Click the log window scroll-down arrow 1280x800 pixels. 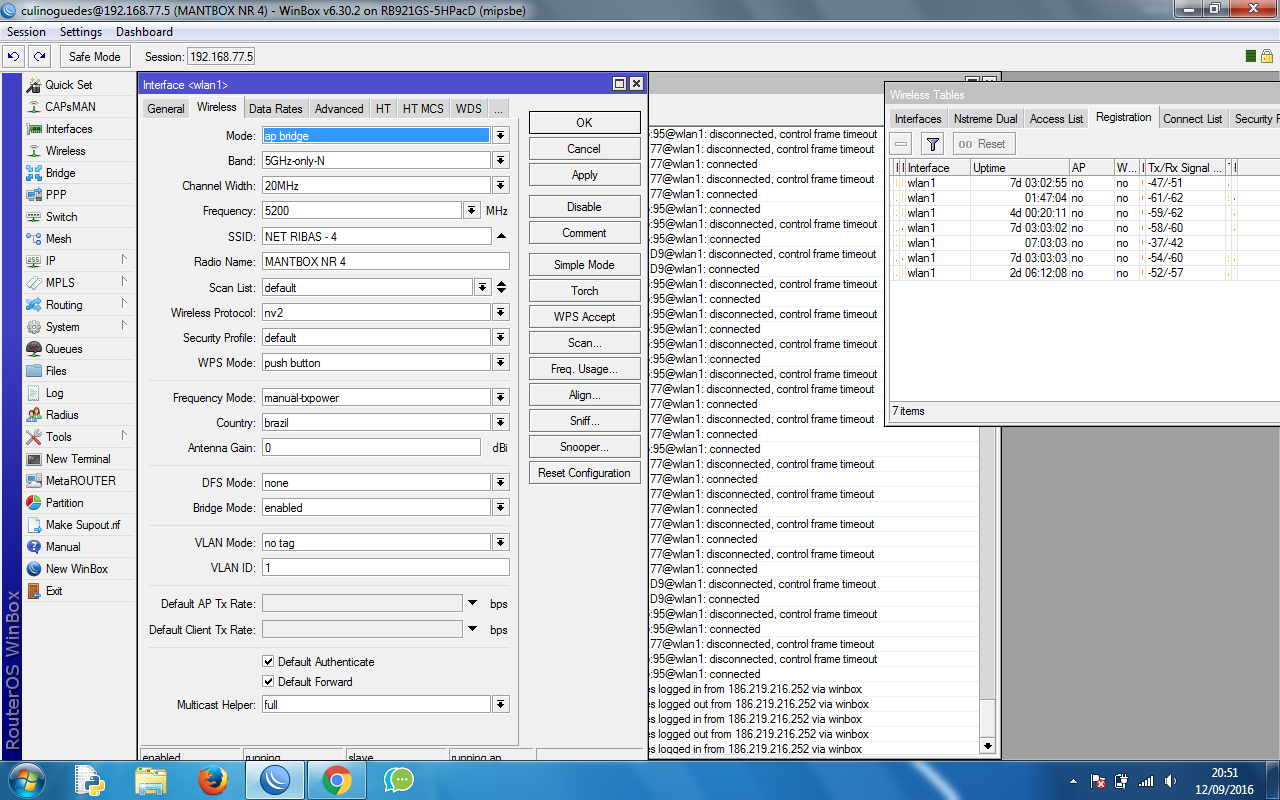[x=988, y=746]
